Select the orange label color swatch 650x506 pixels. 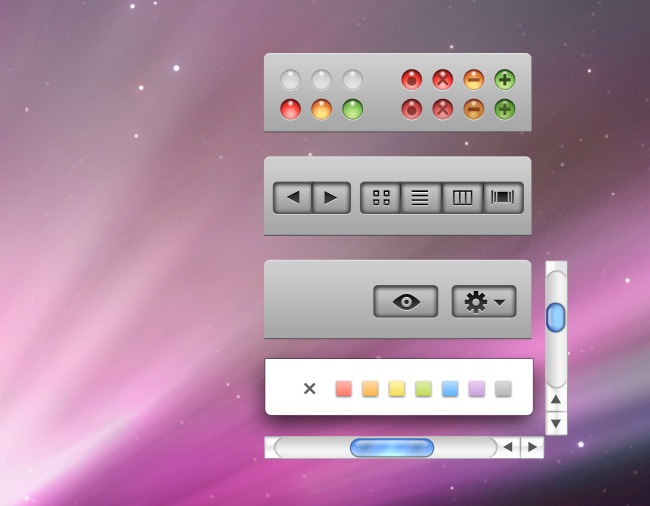pyautogui.click(x=370, y=389)
